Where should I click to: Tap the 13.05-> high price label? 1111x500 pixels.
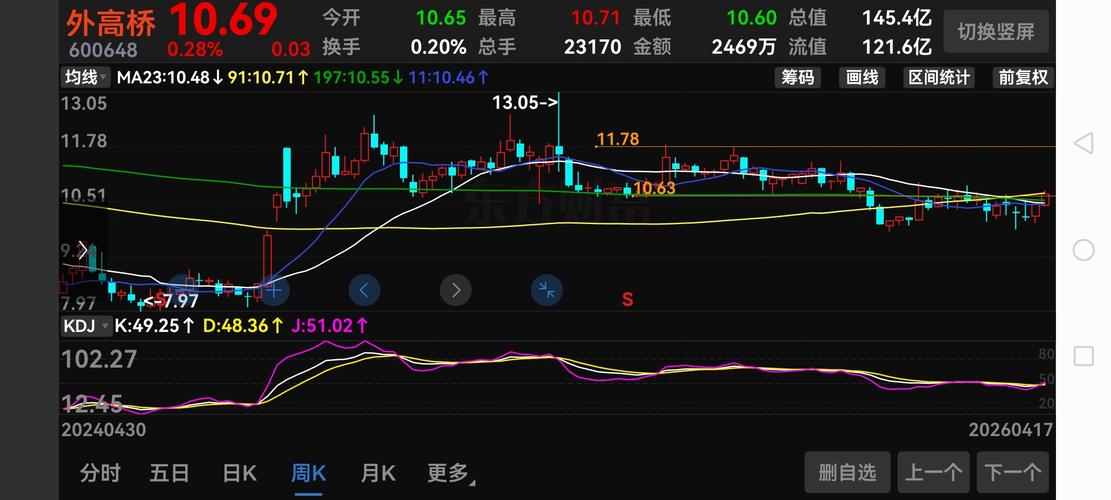point(525,103)
